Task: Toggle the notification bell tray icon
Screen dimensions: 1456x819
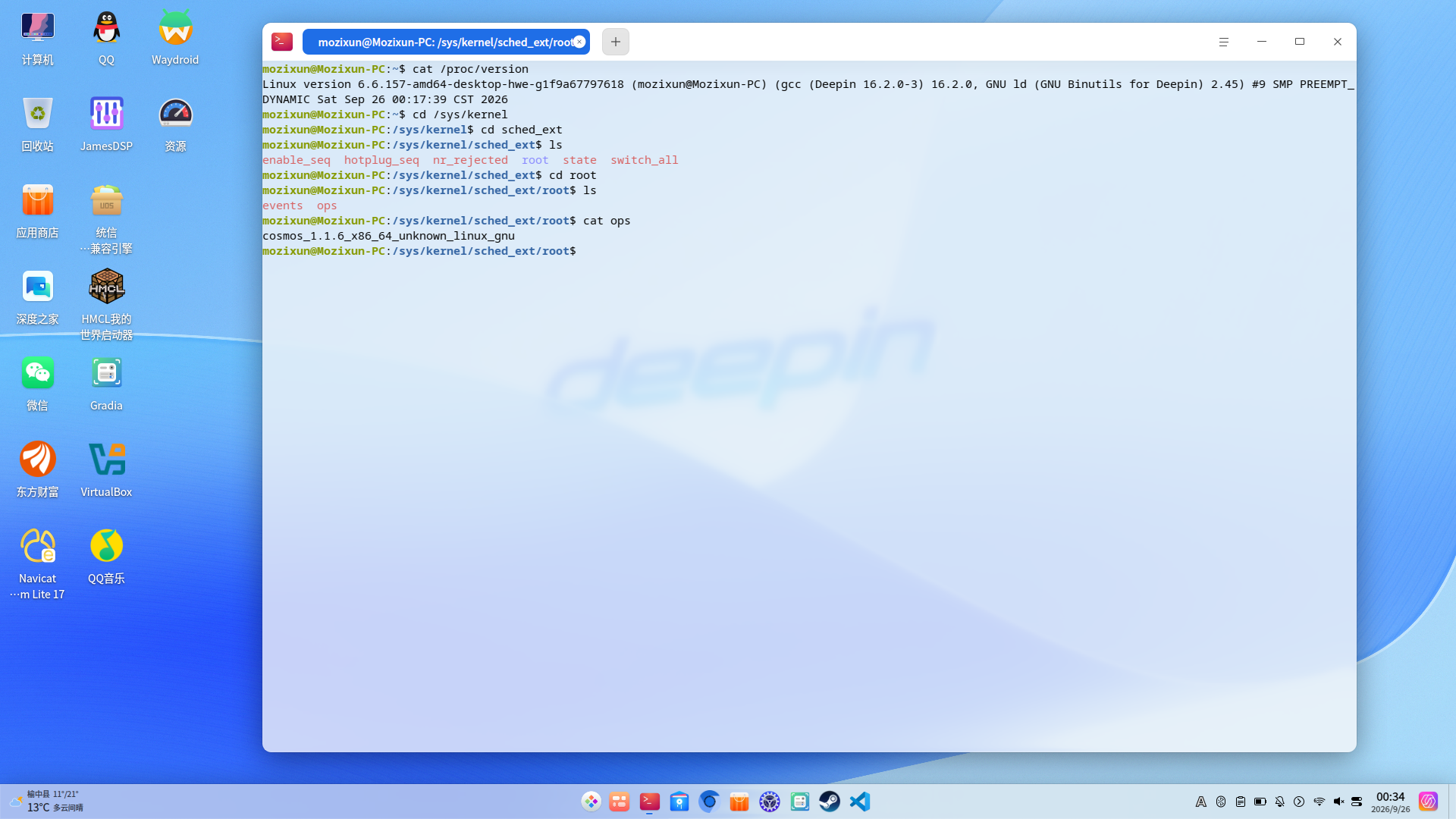Action: click(x=1280, y=802)
